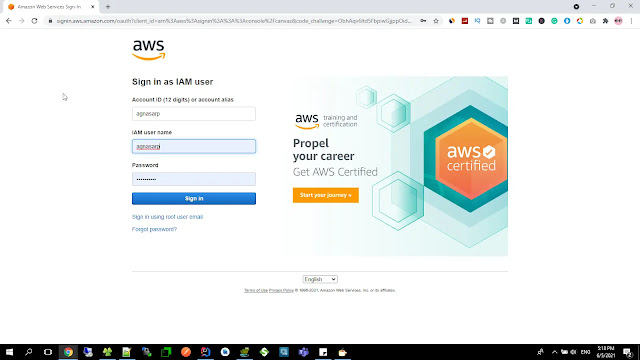
Task: Click the ENG language indicator
Action: pos(585,352)
